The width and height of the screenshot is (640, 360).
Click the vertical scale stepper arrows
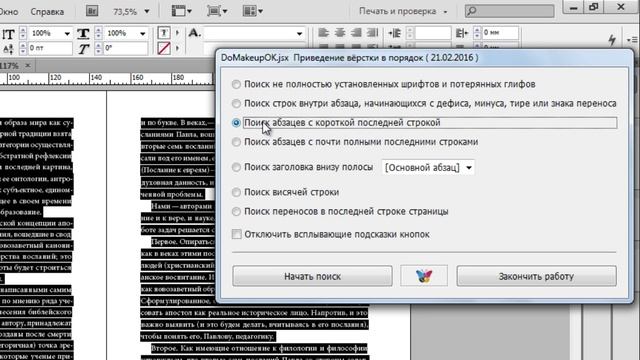23,33
